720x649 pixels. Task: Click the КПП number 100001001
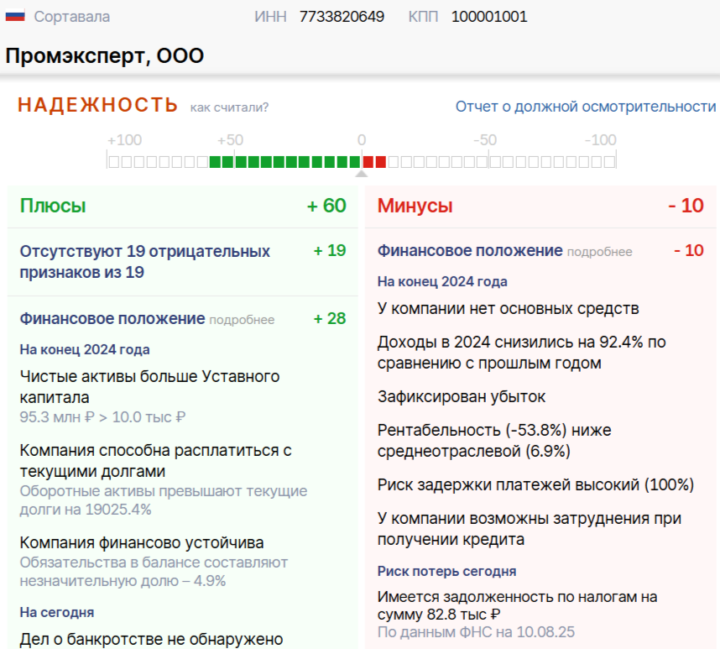[489, 17]
